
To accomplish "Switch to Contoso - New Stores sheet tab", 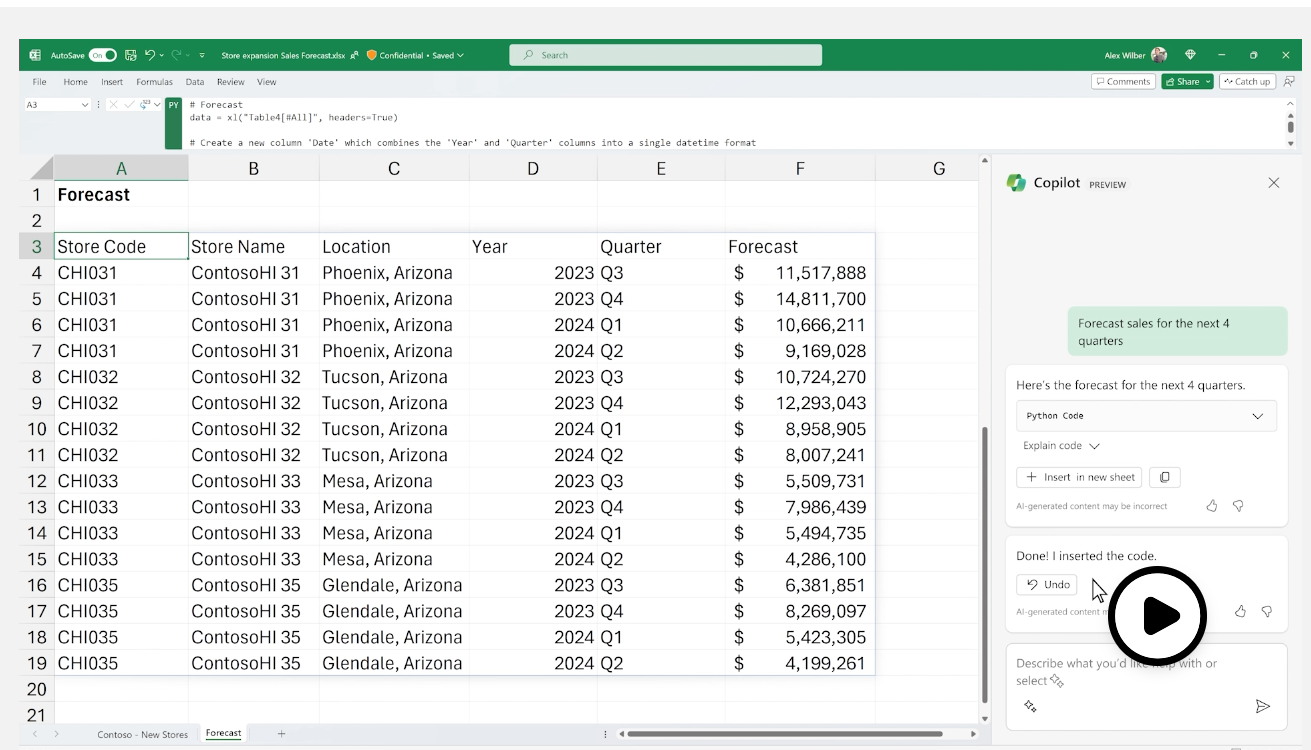I will click(143, 734).
